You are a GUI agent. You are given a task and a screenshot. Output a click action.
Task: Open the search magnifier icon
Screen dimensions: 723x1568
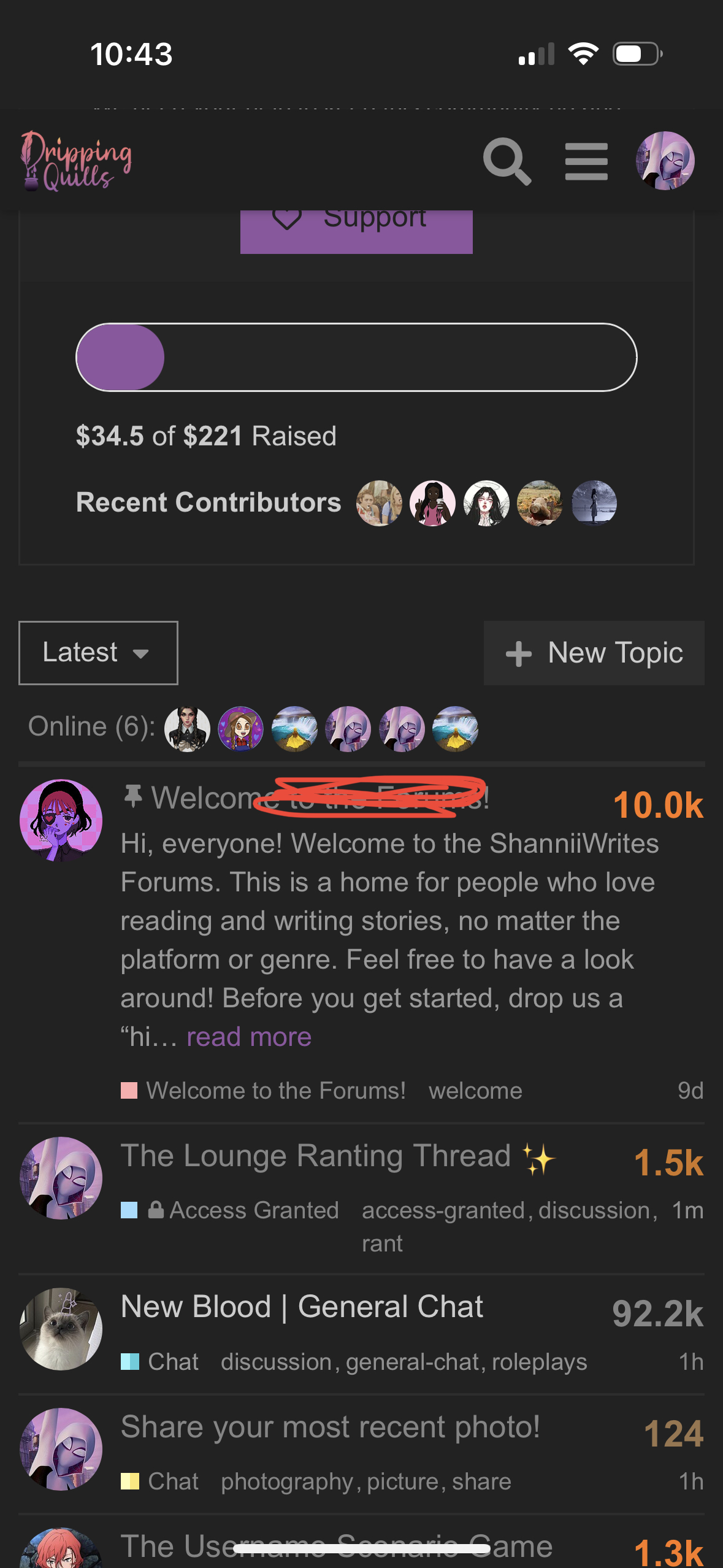(x=507, y=161)
